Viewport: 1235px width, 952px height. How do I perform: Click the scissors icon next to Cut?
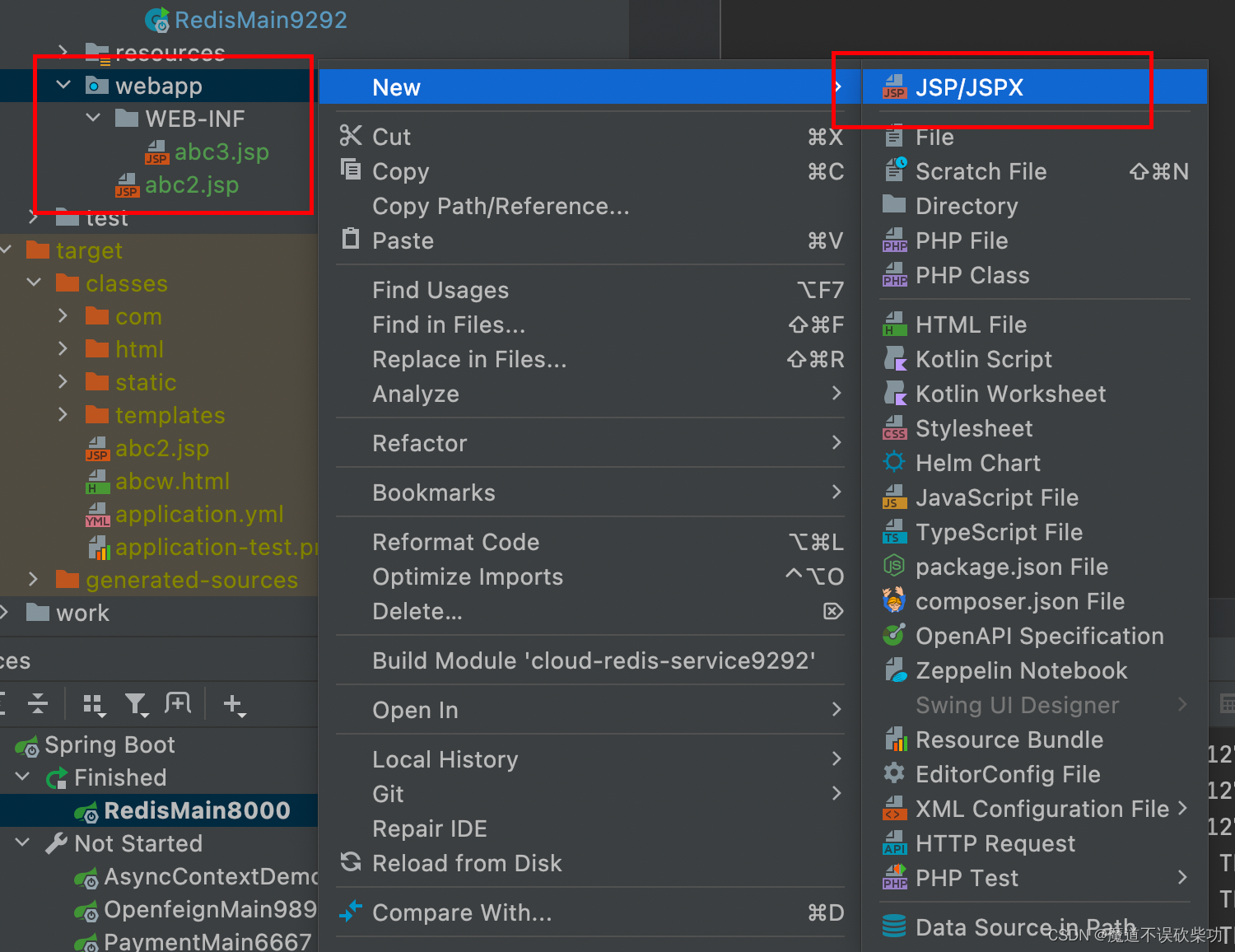(x=351, y=136)
